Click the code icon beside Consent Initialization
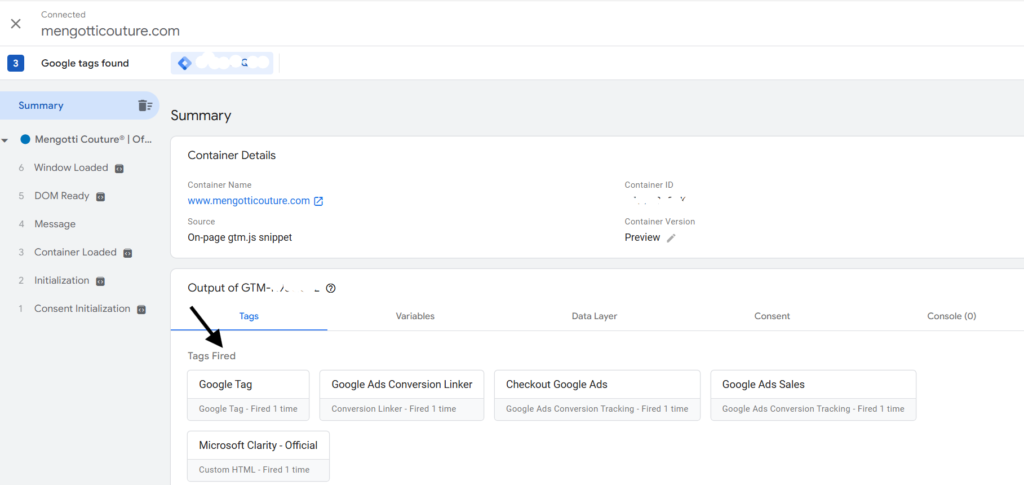The width and height of the screenshot is (1024, 485). tap(140, 309)
